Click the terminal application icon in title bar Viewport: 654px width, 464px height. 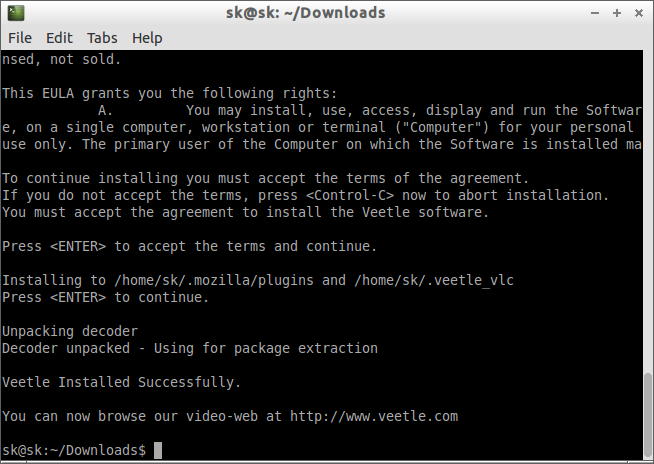click(x=16, y=13)
